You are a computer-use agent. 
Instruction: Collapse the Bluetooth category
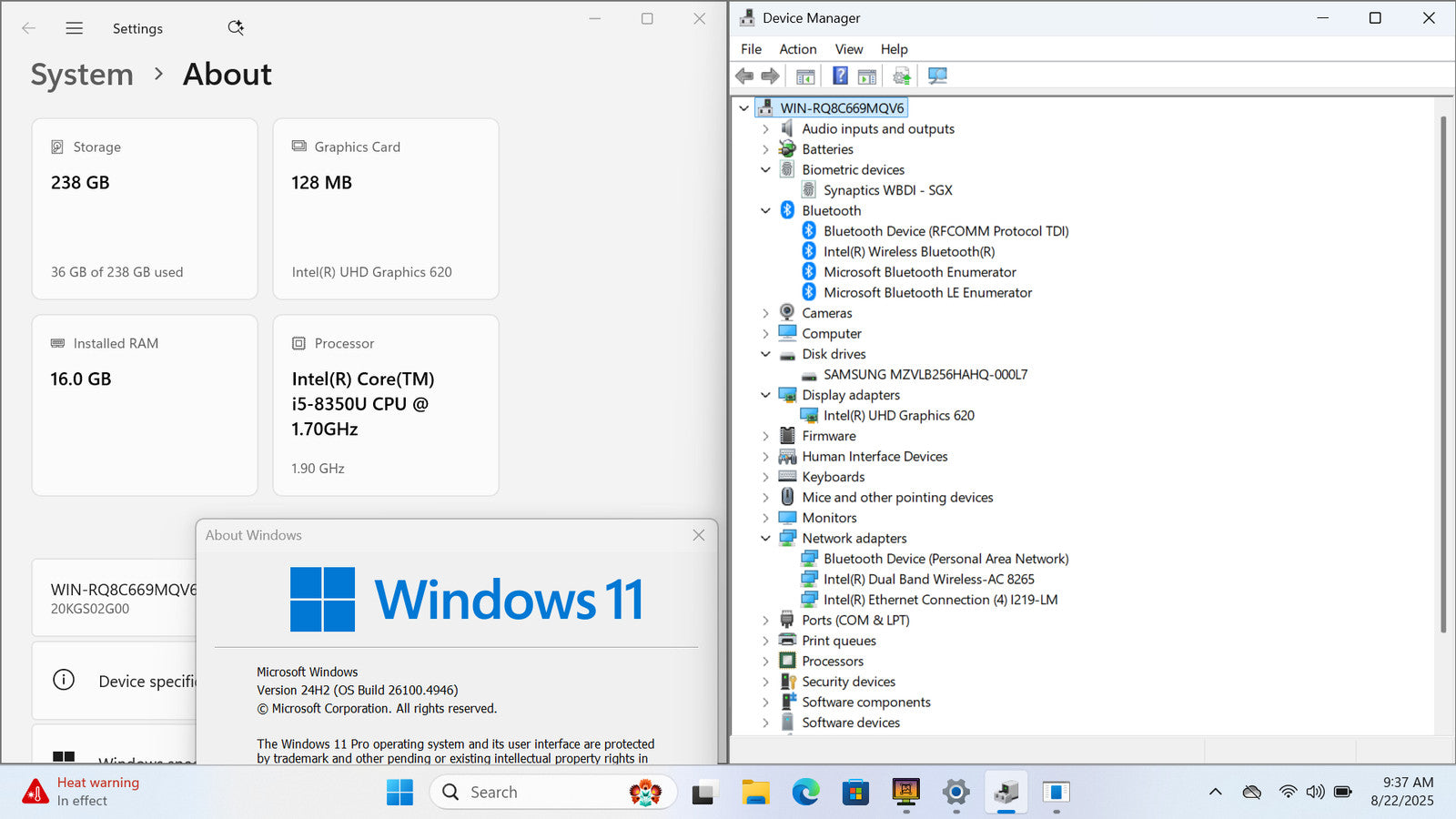765,211
